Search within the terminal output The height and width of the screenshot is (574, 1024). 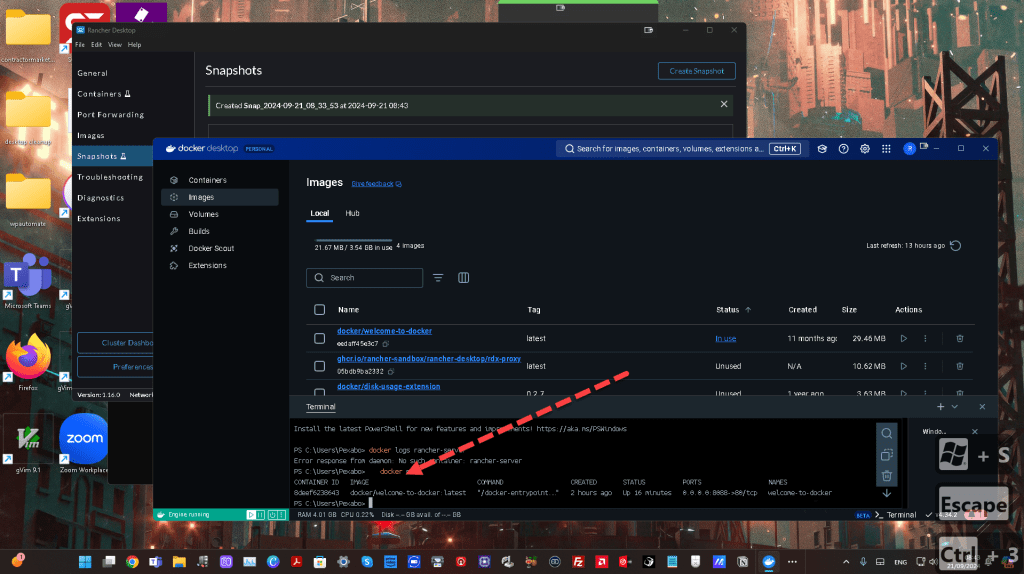pos(887,434)
